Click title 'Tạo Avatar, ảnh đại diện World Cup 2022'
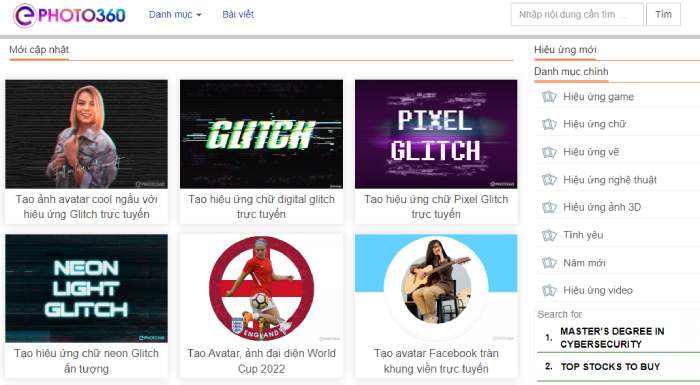The height and width of the screenshot is (385, 700). [x=262, y=361]
